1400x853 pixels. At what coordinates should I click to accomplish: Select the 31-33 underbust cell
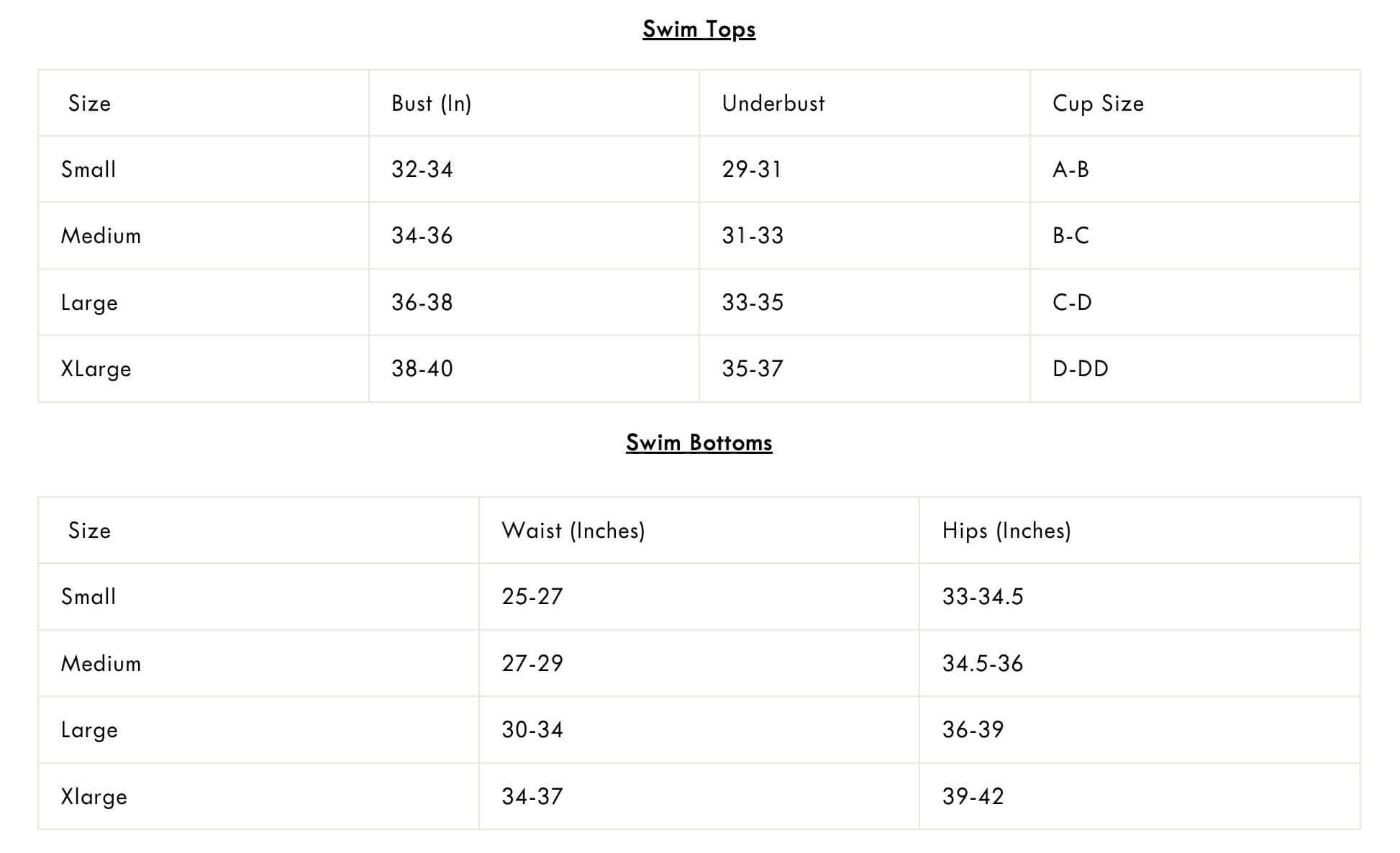pyautogui.click(x=753, y=236)
